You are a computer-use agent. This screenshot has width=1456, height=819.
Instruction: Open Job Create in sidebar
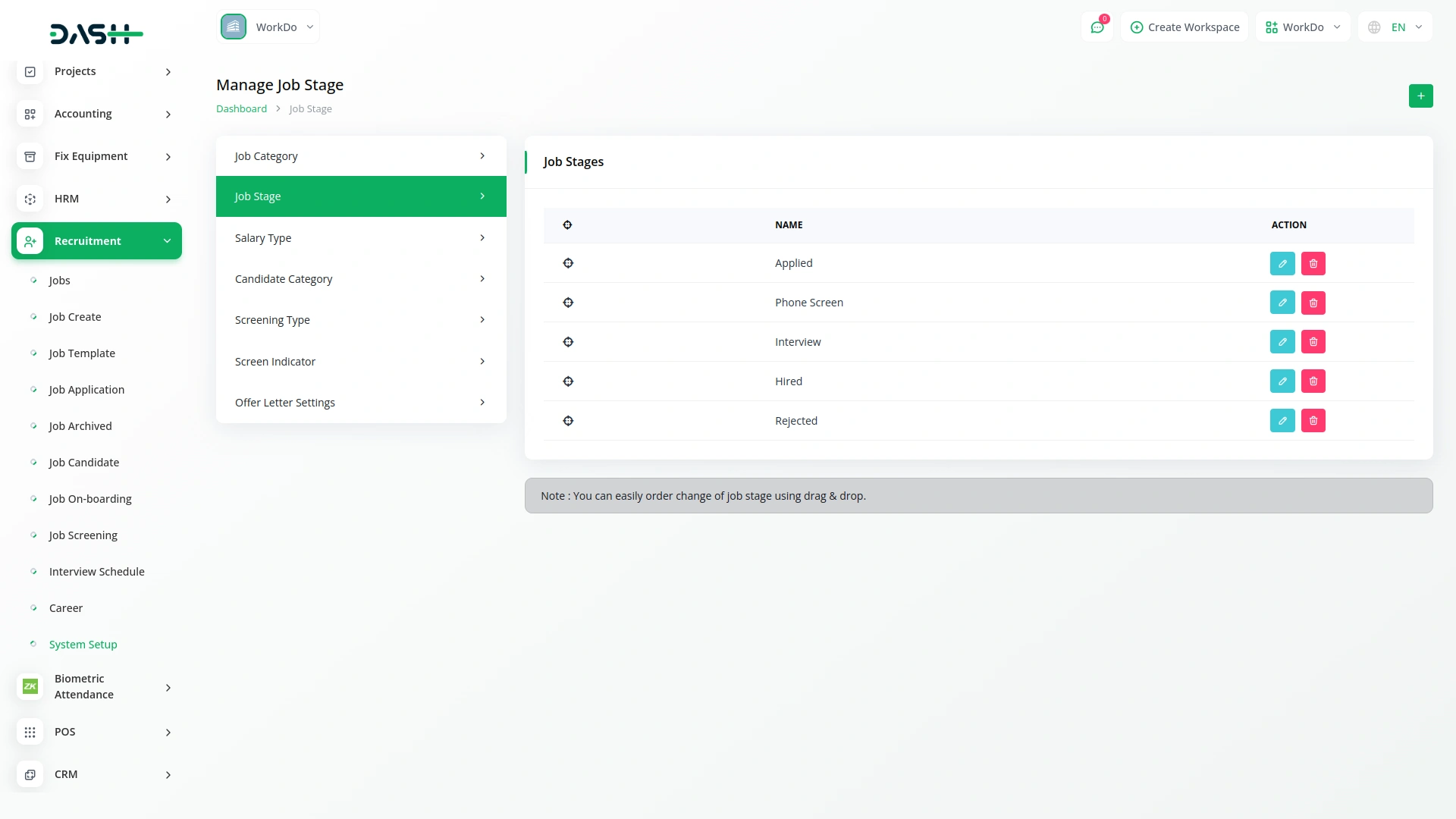[x=75, y=317]
